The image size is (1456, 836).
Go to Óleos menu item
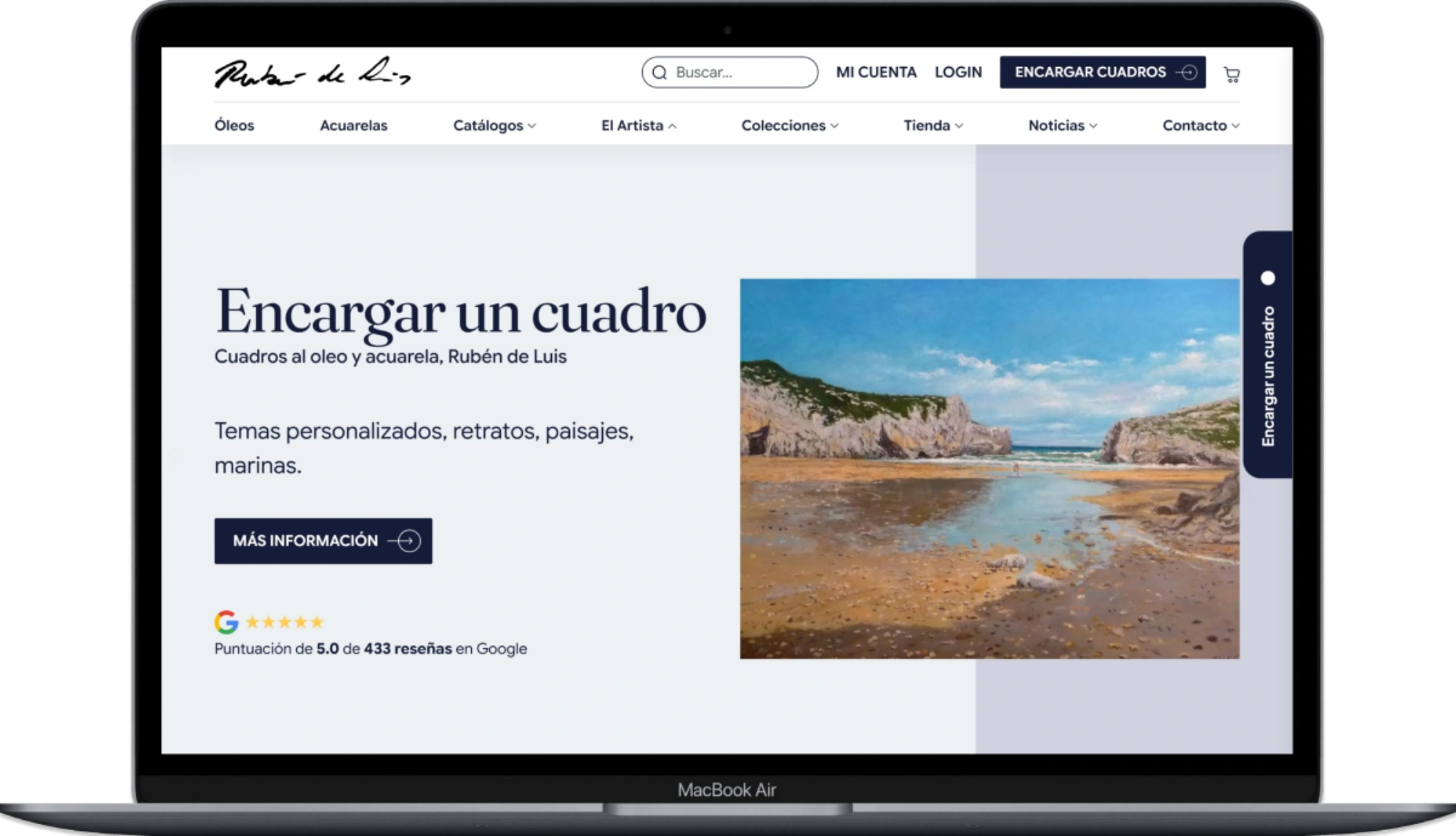(234, 125)
